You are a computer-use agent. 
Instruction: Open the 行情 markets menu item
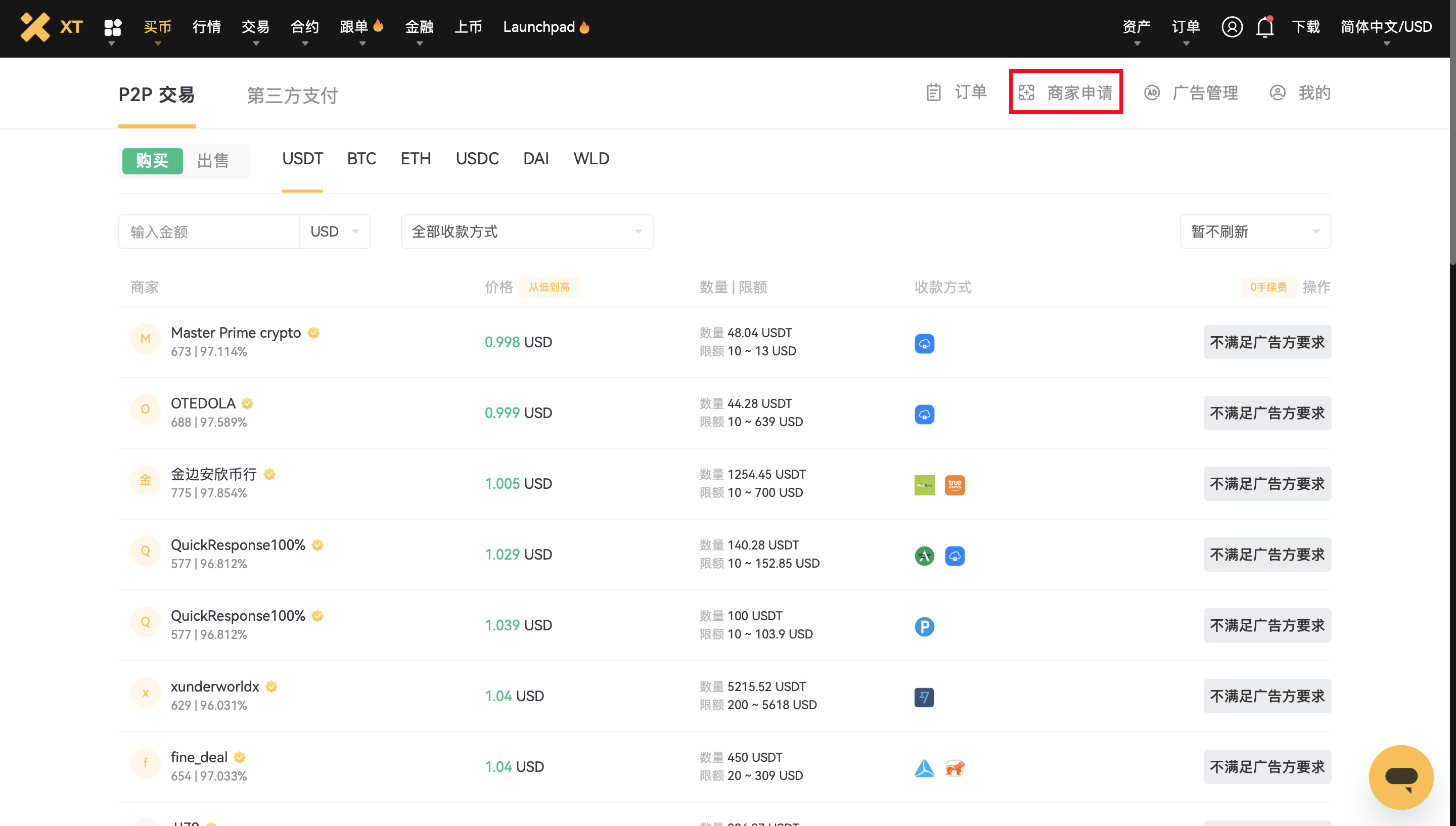pos(206,27)
